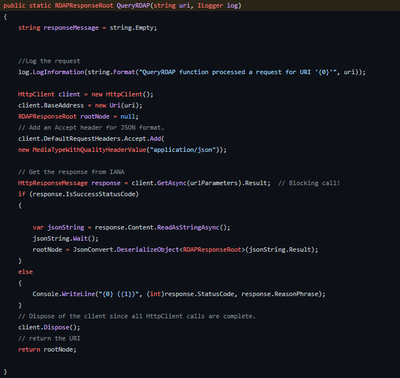Click the '// Blocking call!' comment
The width and height of the screenshot is (400, 378).
pyautogui.click(x=309, y=183)
